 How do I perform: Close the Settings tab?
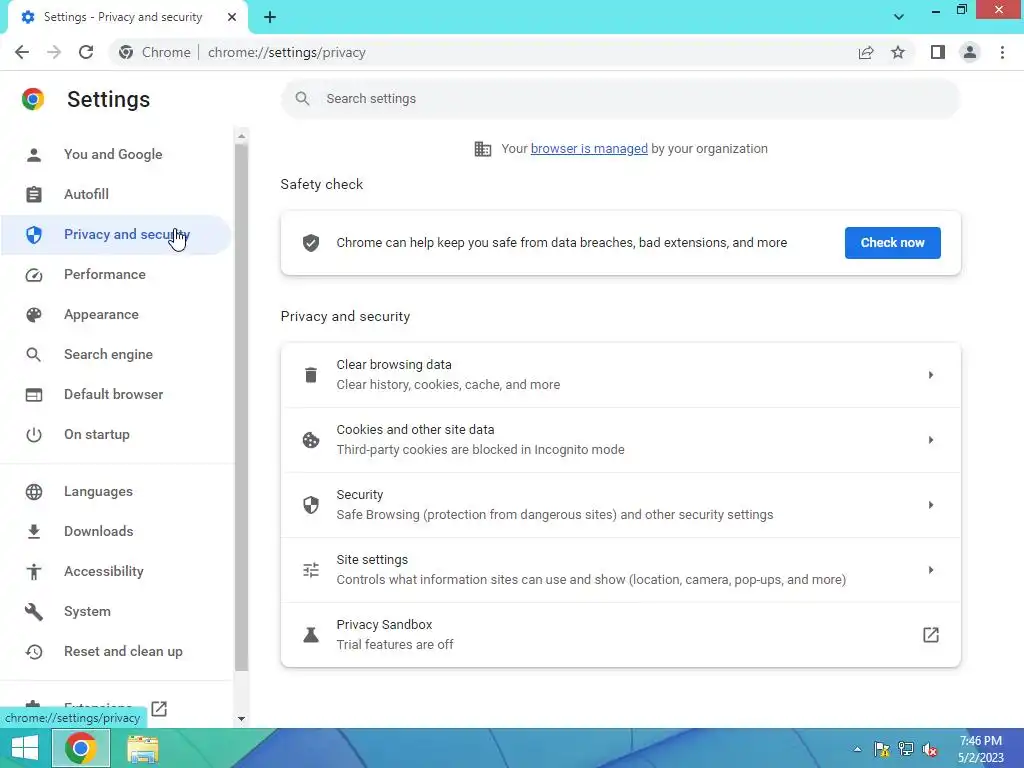[x=232, y=17]
